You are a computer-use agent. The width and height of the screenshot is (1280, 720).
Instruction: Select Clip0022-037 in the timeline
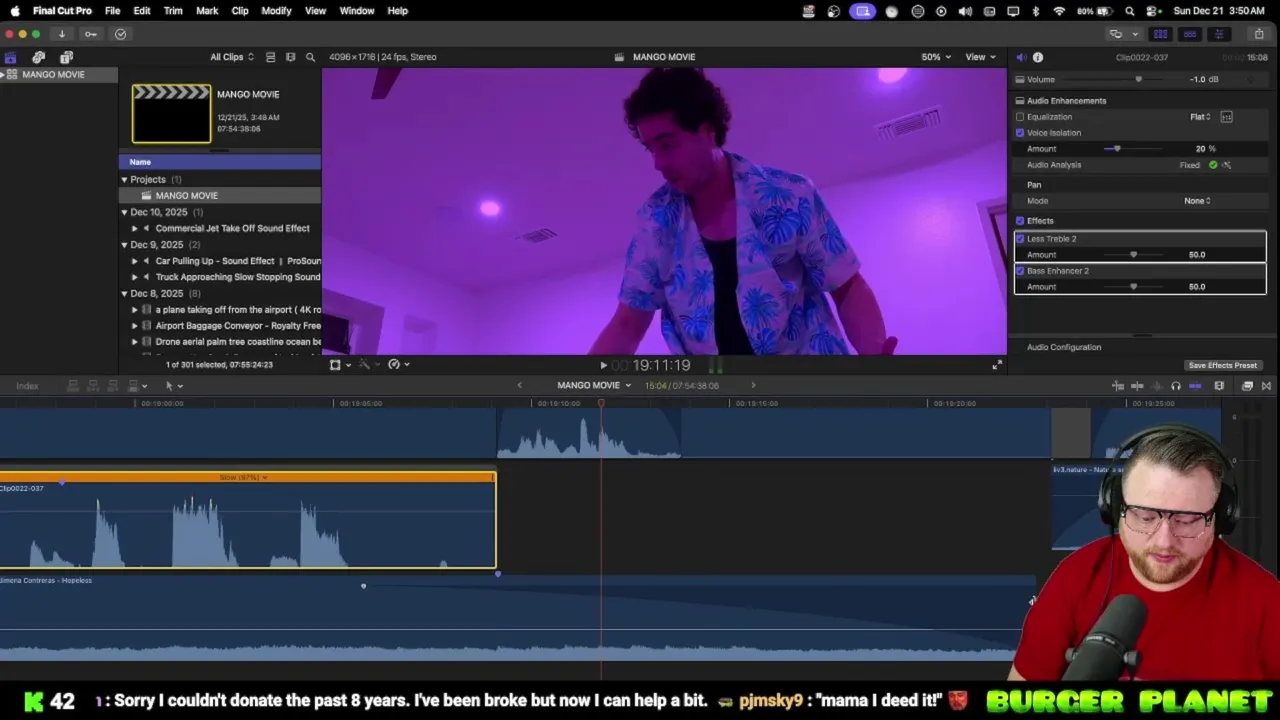click(247, 520)
